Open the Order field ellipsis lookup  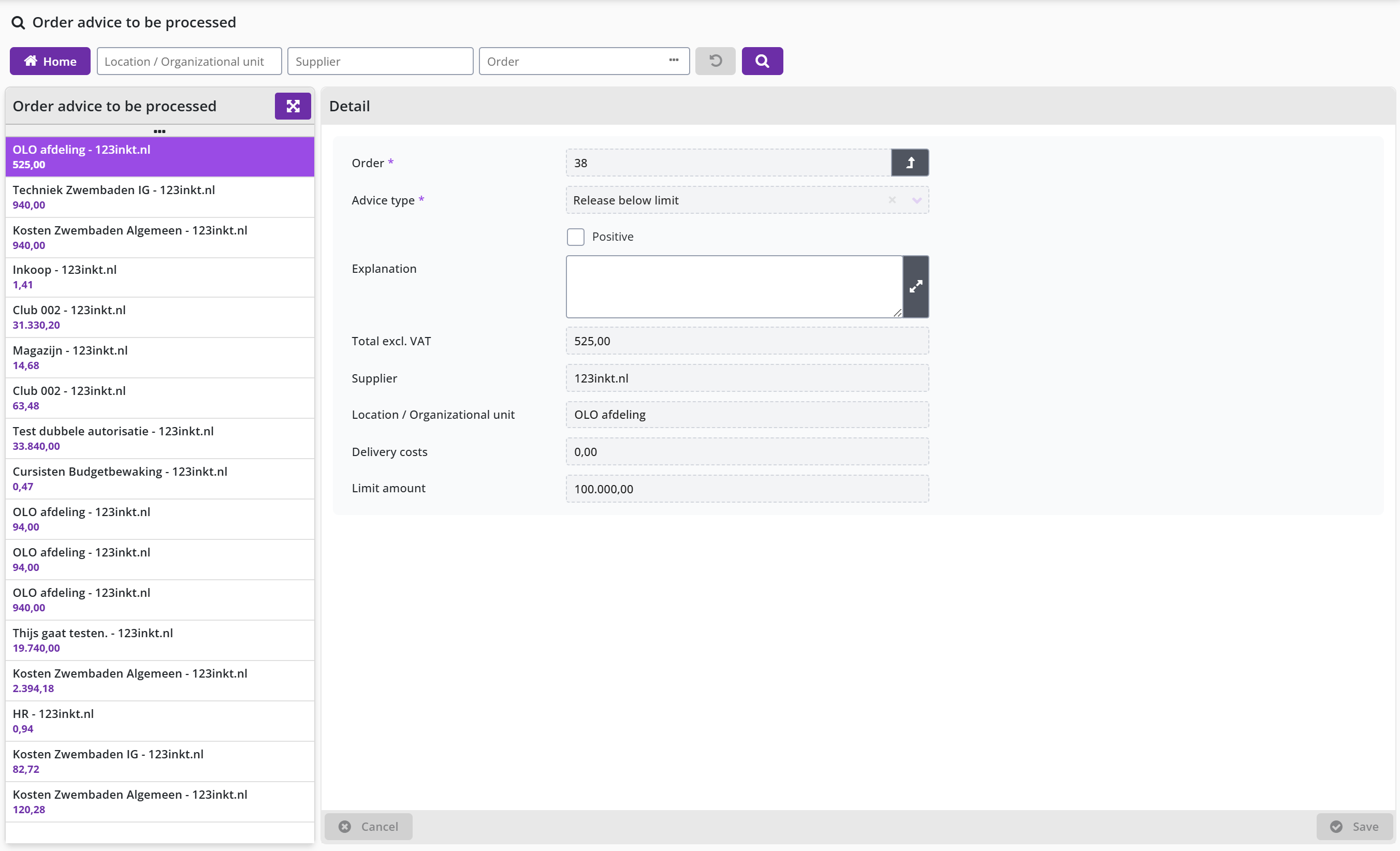coord(674,60)
